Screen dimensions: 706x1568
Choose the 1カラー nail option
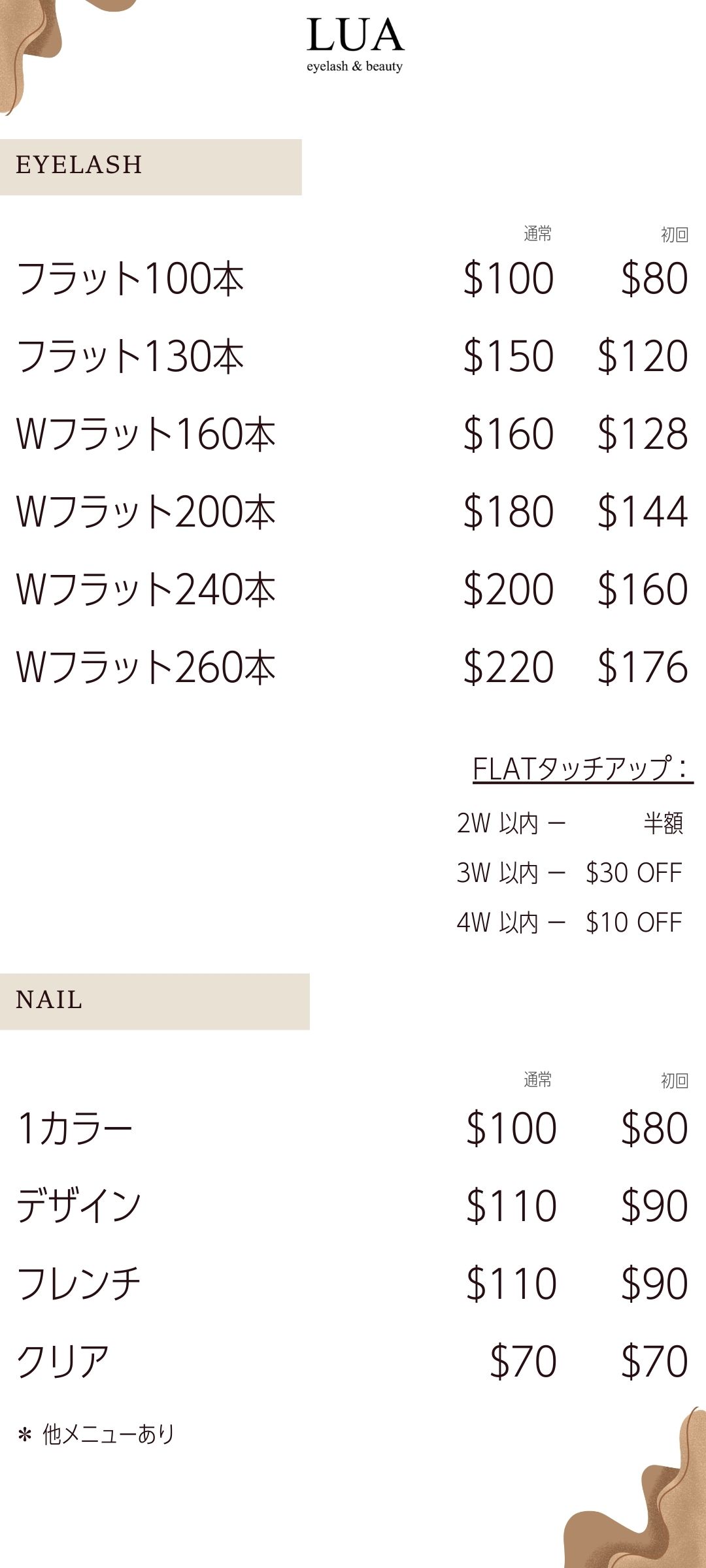(x=75, y=1128)
